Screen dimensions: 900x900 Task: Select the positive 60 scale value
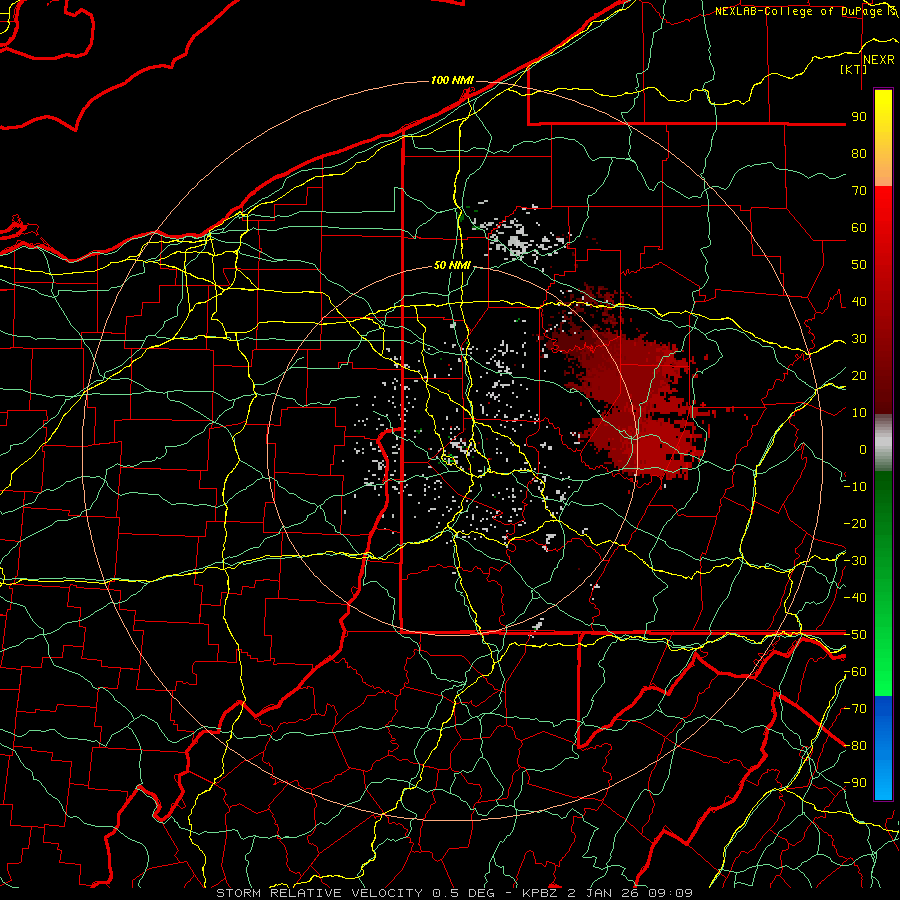point(859,228)
